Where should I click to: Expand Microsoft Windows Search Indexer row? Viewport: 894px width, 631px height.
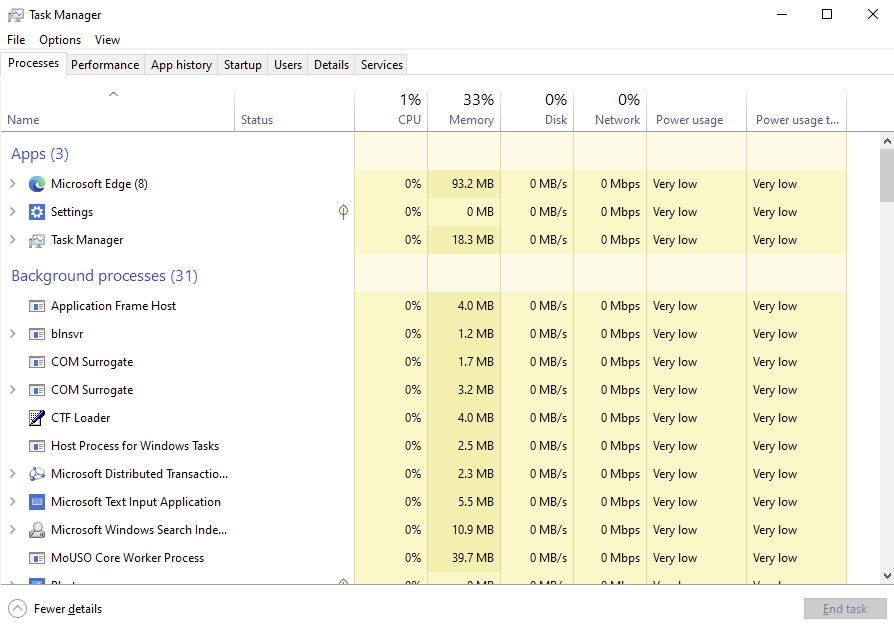[x=13, y=530]
